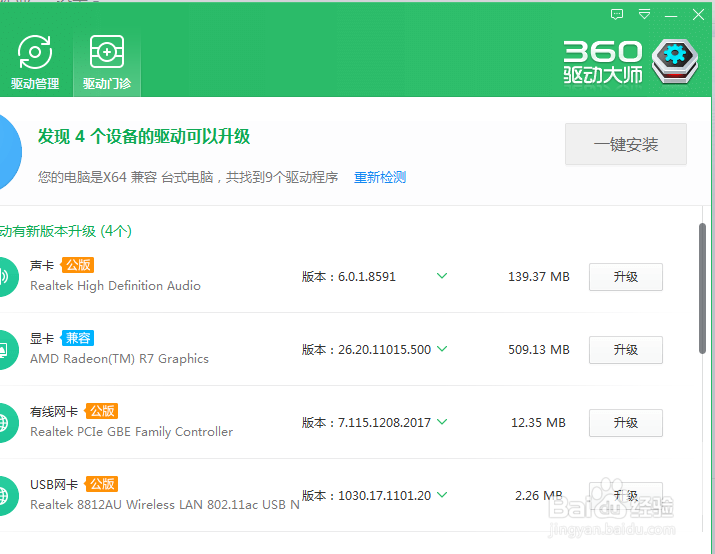Image resolution: width=715 pixels, height=554 pixels.
Task: Close the 360驱动大师 window
Action: pos(698,15)
